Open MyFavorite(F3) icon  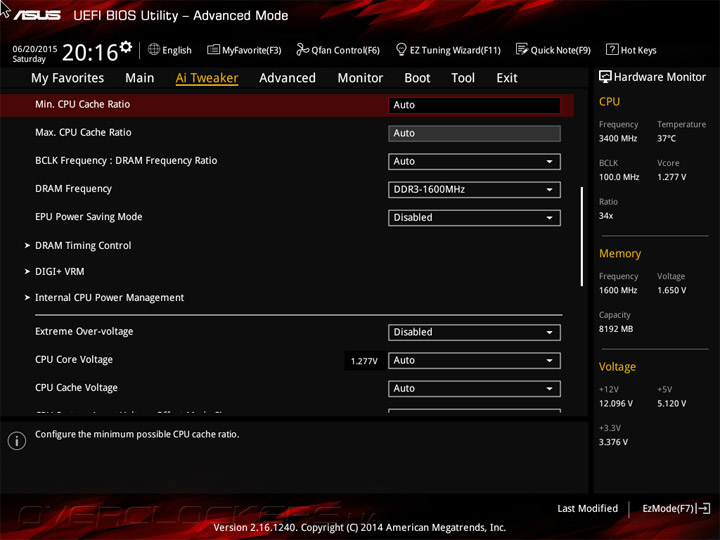point(213,50)
